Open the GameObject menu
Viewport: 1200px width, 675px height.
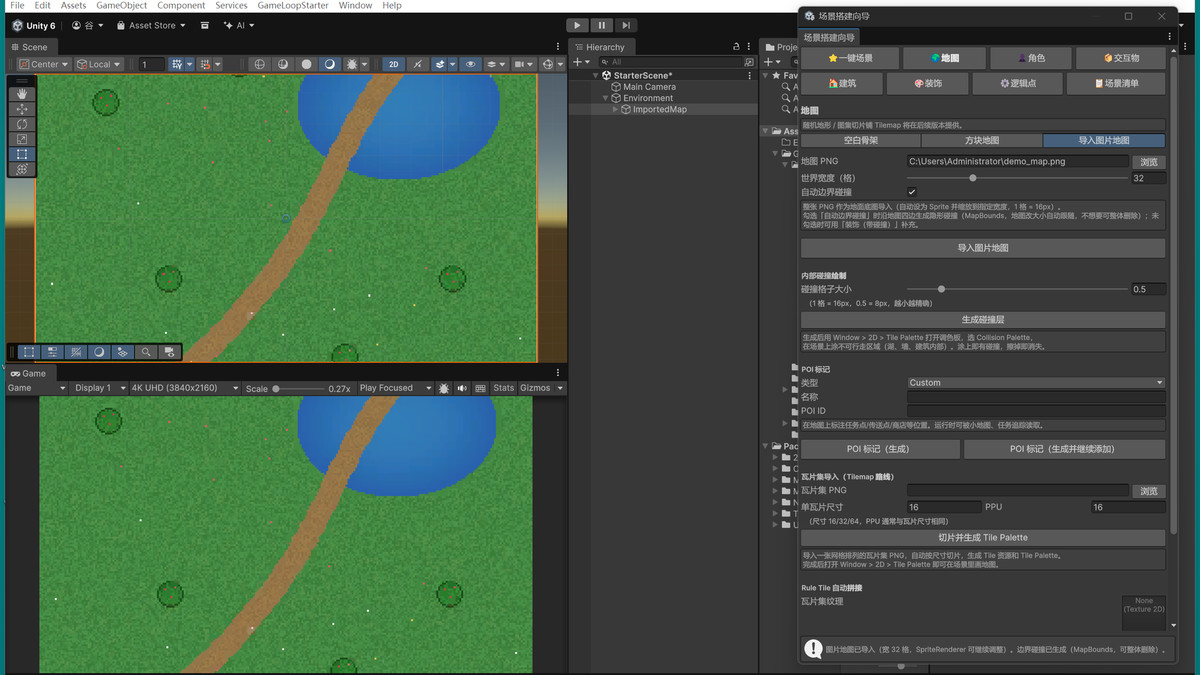click(121, 5)
